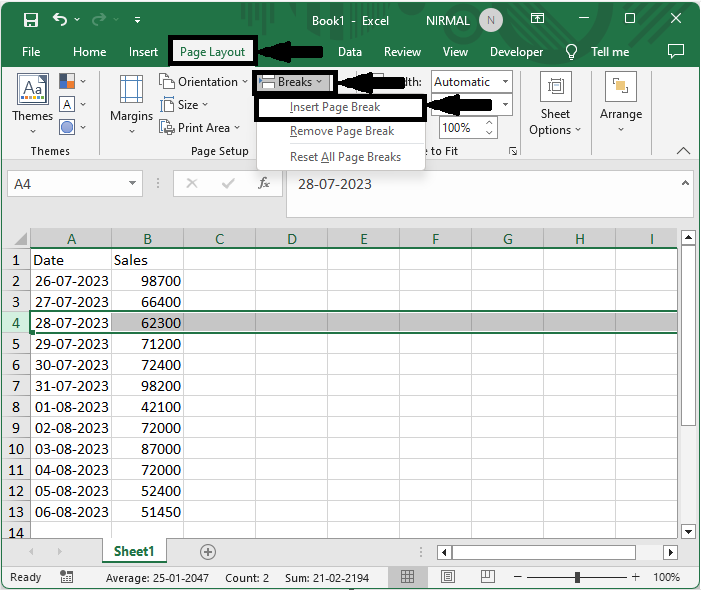Viewport: 701px width, 590px height.
Task: Click Cancel X in formula bar
Action: [x=192, y=183]
